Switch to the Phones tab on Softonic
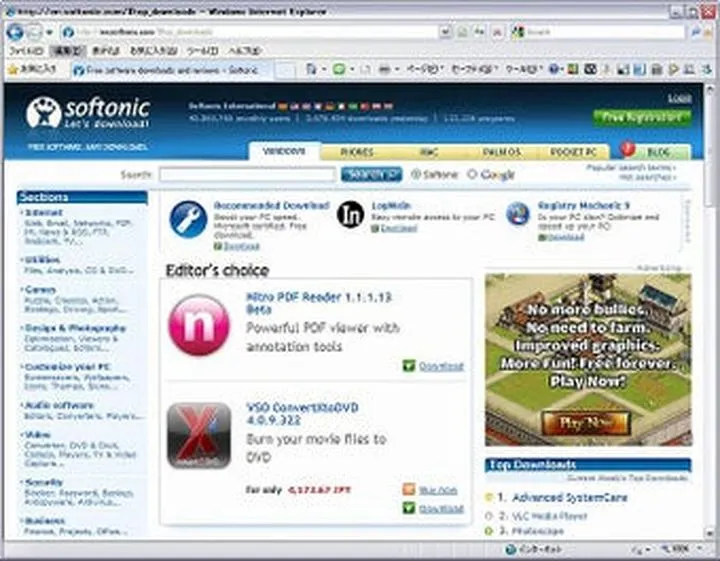 (356, 151)
